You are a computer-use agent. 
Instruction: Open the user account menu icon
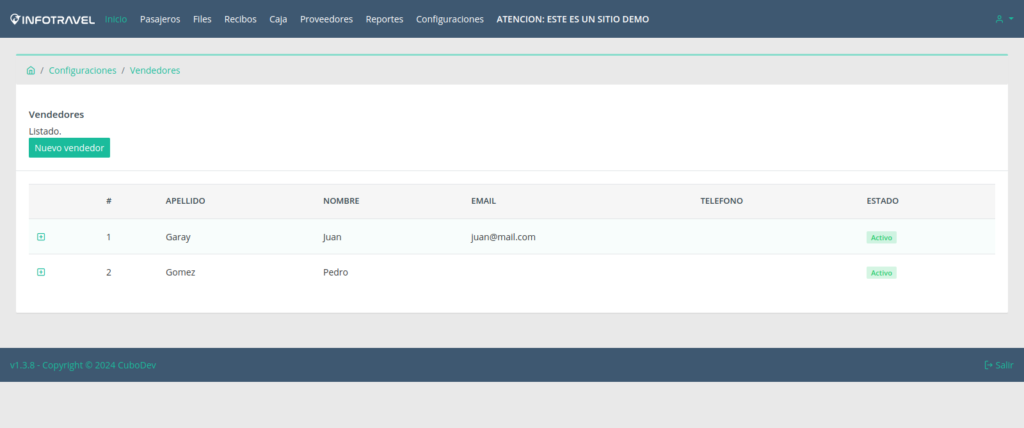[x=1004, y=20]
